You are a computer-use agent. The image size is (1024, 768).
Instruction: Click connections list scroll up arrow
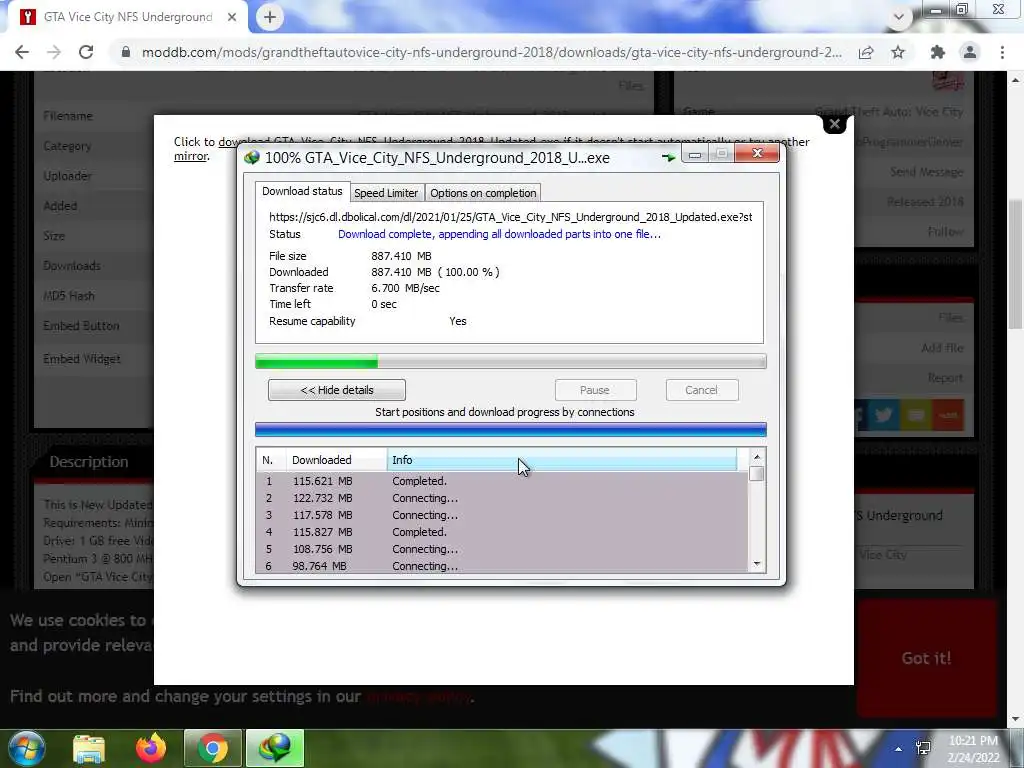point(757,457)
